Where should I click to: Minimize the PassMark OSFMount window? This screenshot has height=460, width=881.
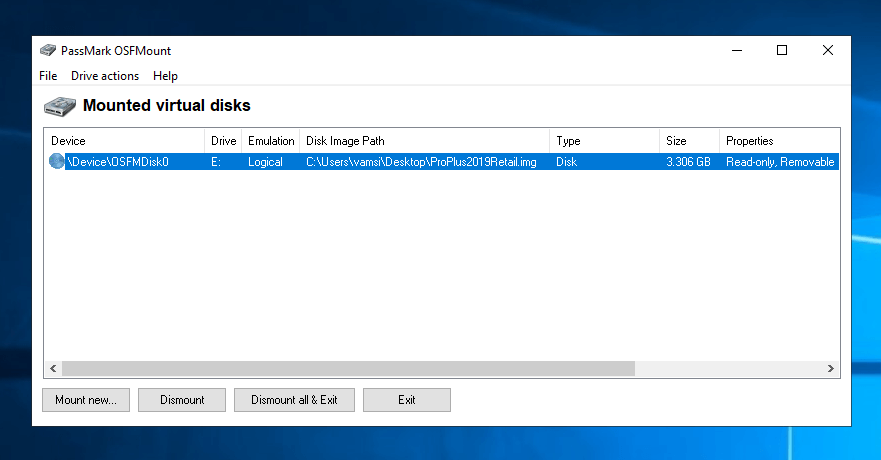737,51
